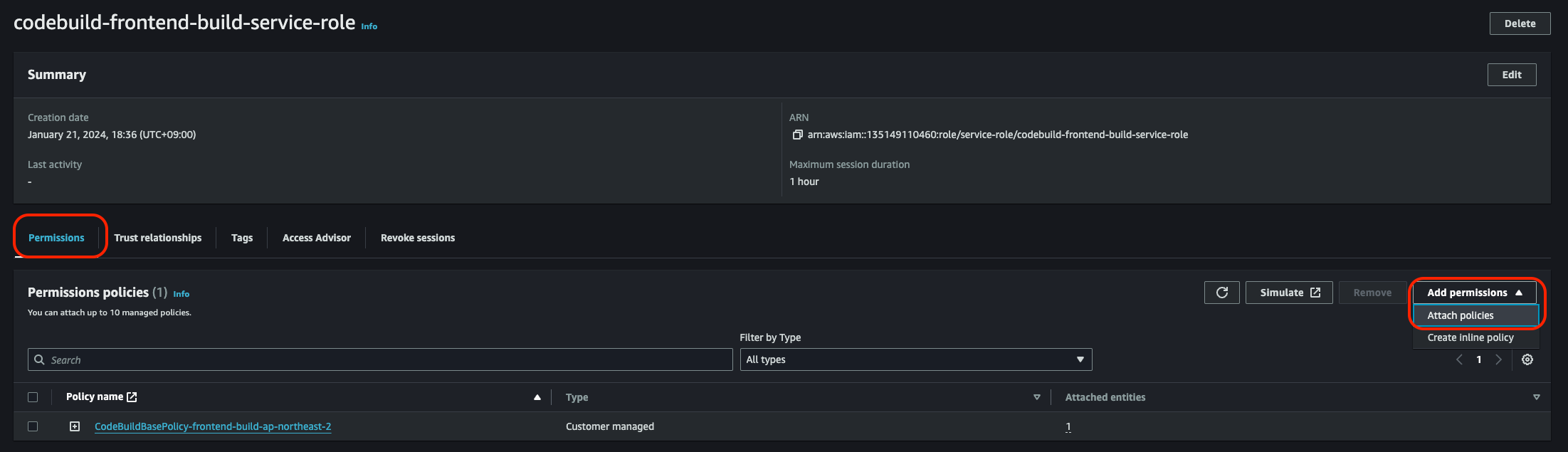Click the refresh policies icon button
Screen dimensions: 1568x452
pyautogui.click(x=1222, y=293)
